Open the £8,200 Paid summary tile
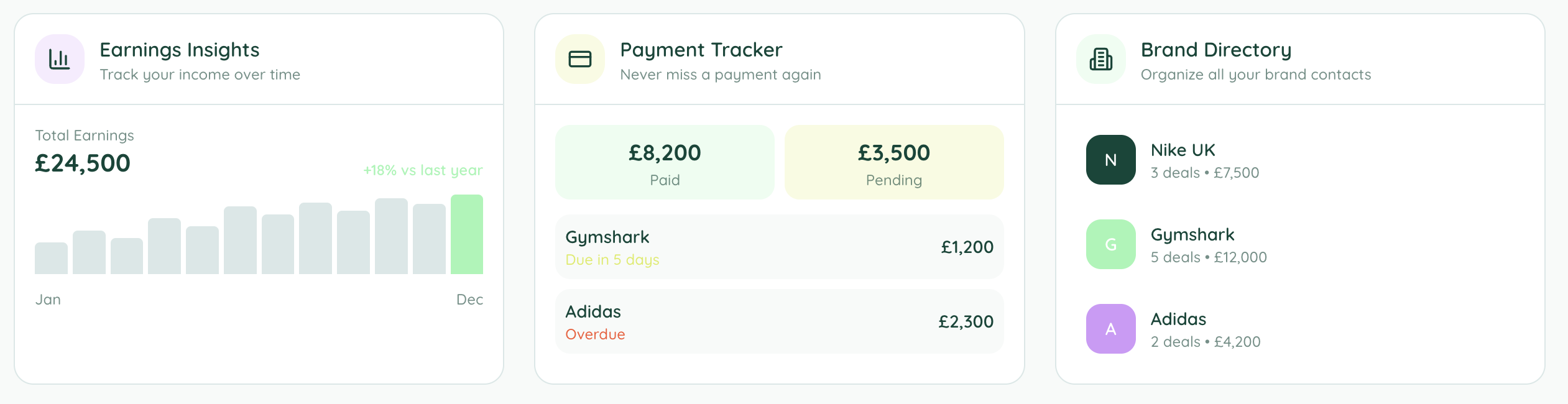 point(665,162)
